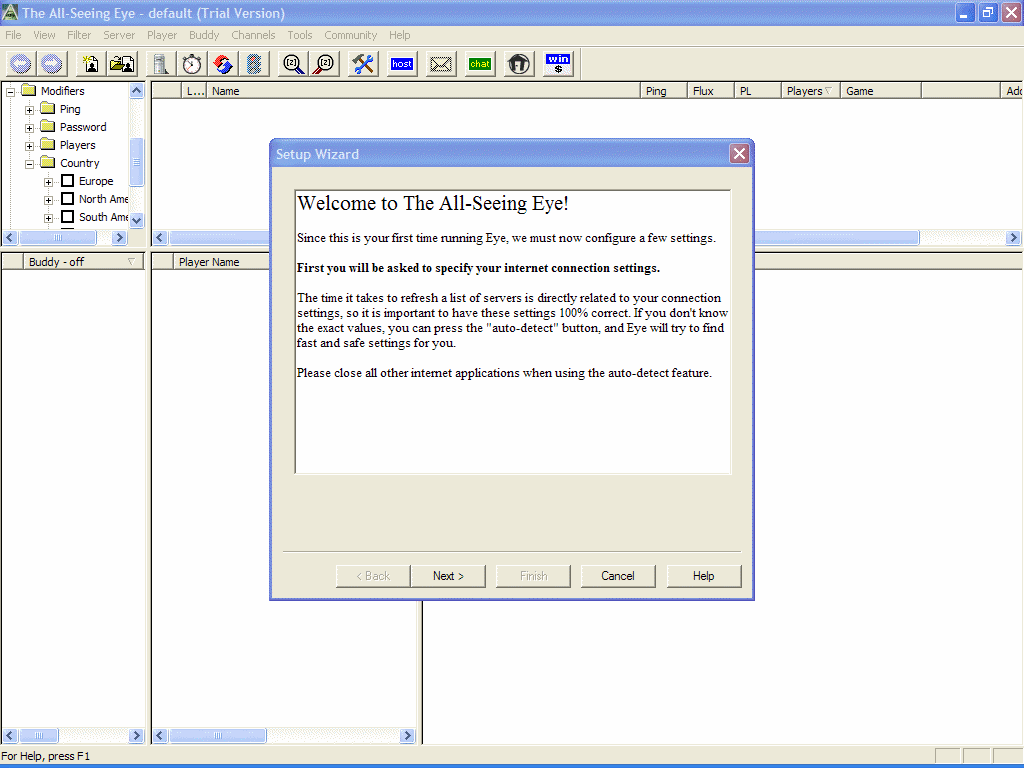Viewport: 1024px width, 768px height.
Task: Click the filter tree vertical scrollbar thumb
Action: [136, 162]
